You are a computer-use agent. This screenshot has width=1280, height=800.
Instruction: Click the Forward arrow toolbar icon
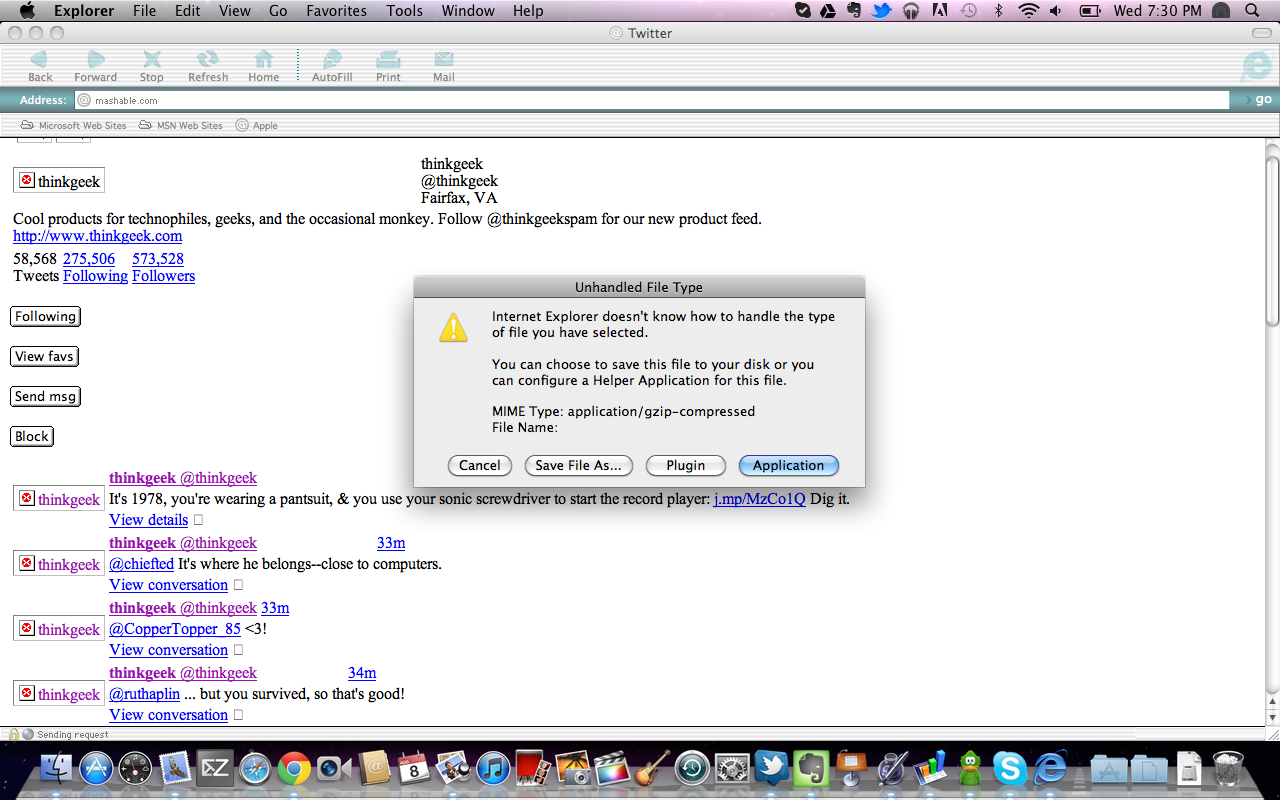click(x=95, y=60)
